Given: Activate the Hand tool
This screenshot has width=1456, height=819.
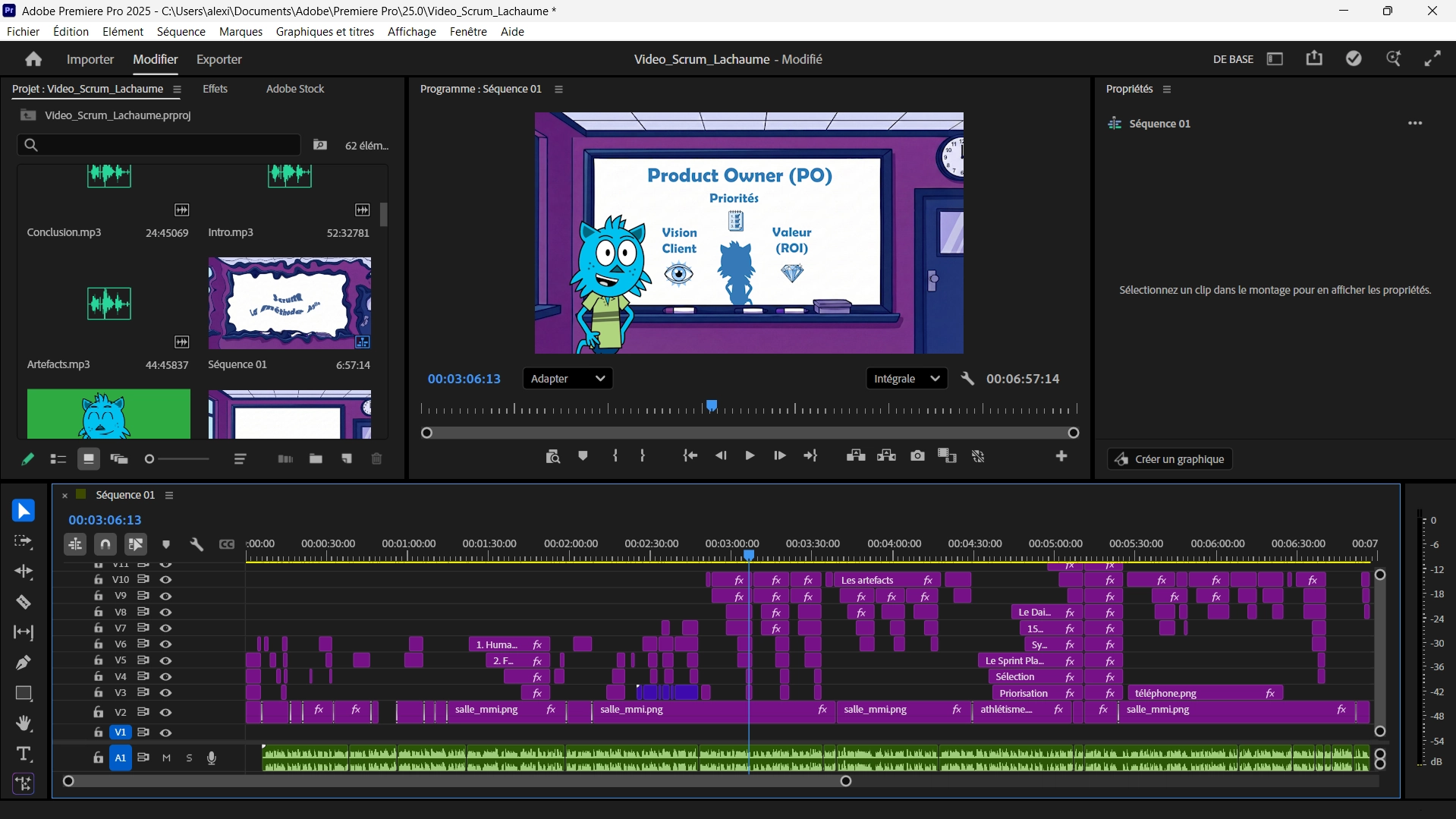Looking at the screenshot, I should pyautogui.click(x=24, y=723).
